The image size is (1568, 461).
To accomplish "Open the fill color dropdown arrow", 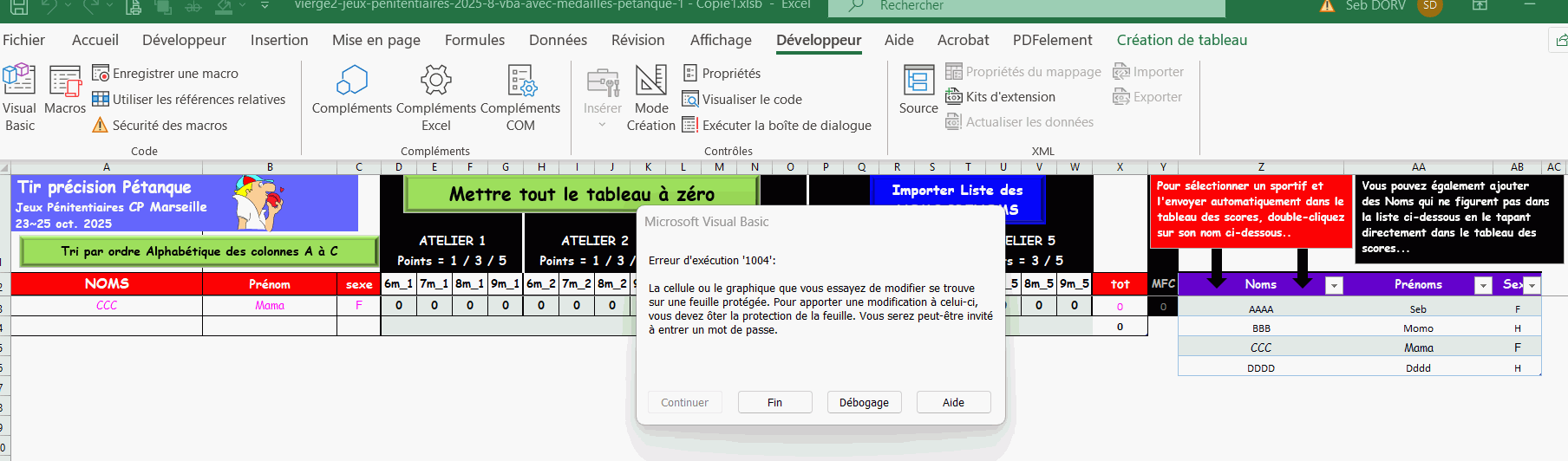I will (x=242, y=6).
